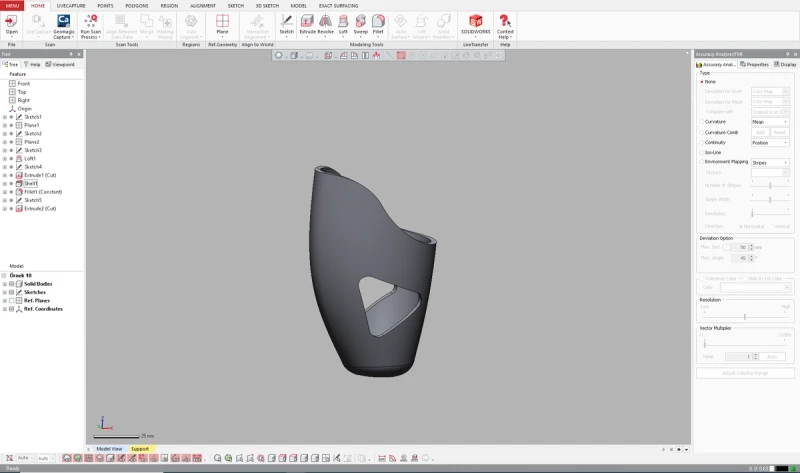The width and height of the screenshot is (800, 473).
Task: Adjust the Number of Stripes slider
Action: 770,185
